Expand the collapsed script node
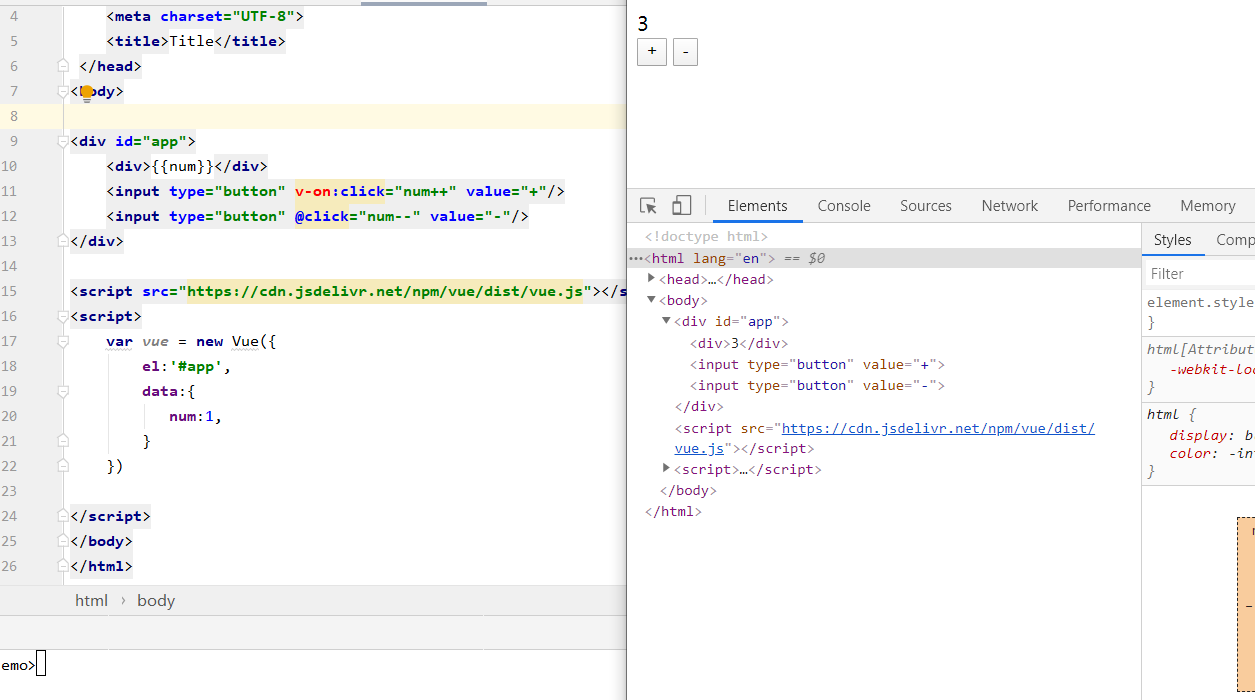This screenshot has width=1255, height=700. pos(667,468)
